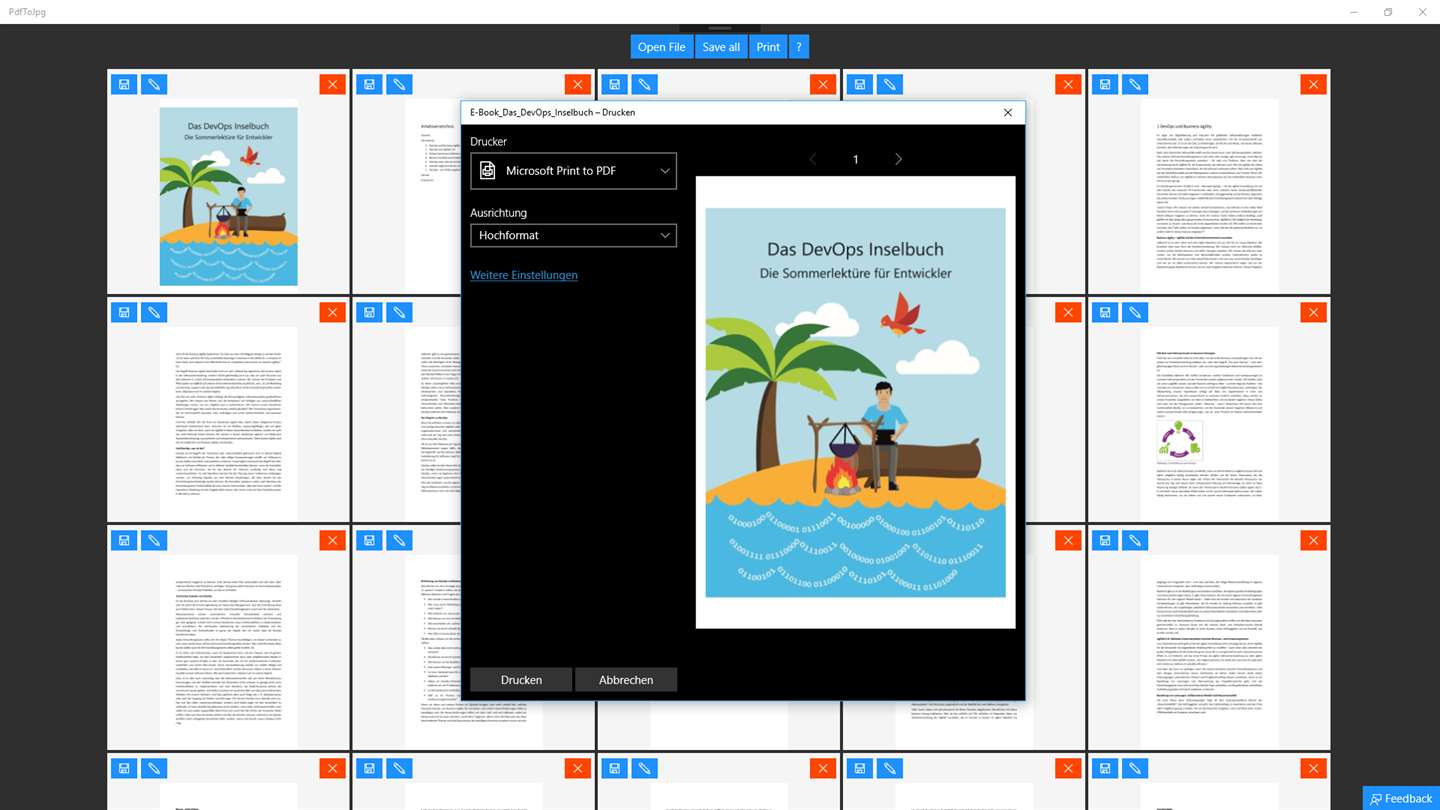Edit the Inhaltsverzeichnis page thumbnail

[x=399, y=85]
